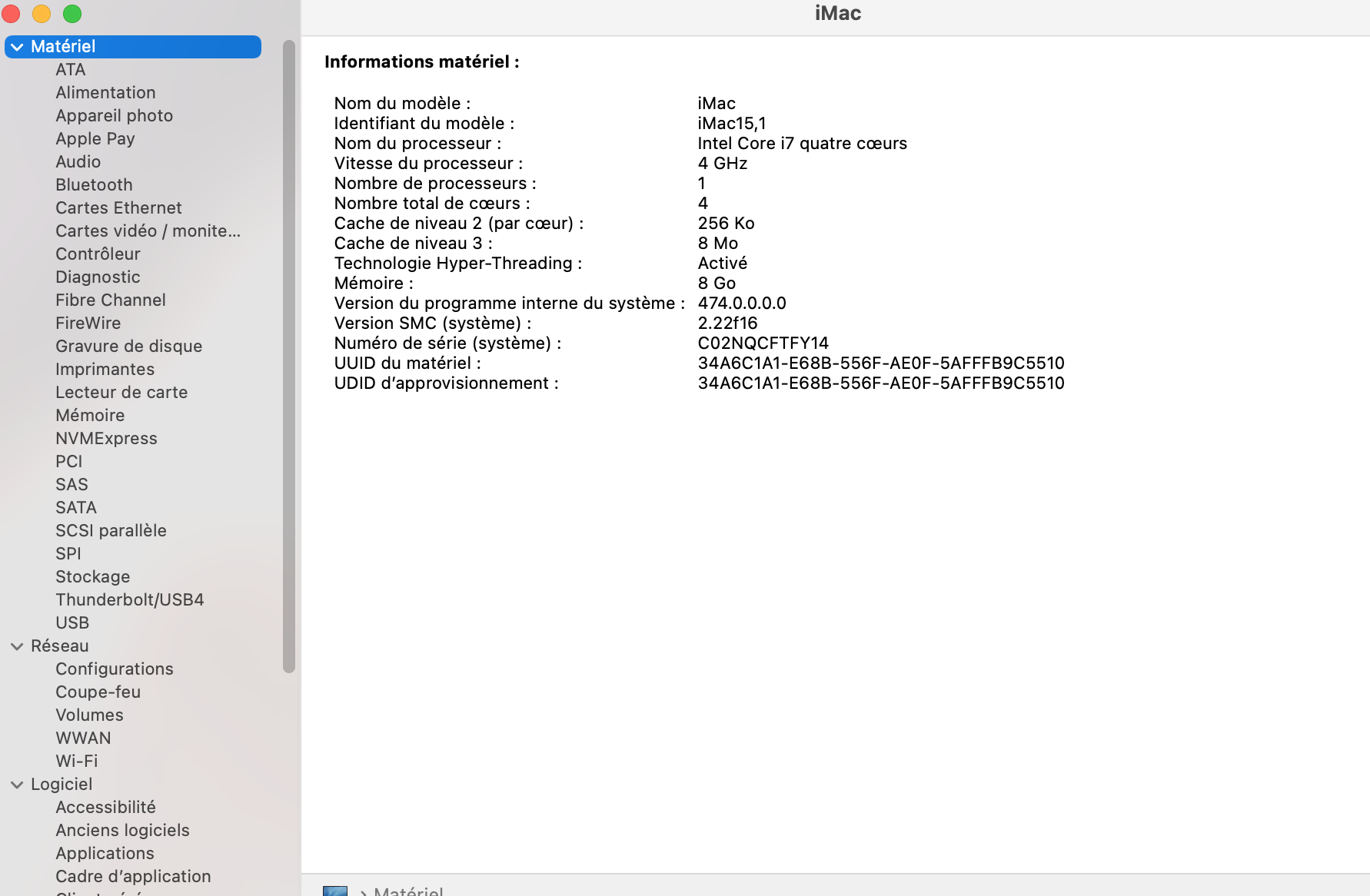Open Gravure de disque entry

pos(129,347)
